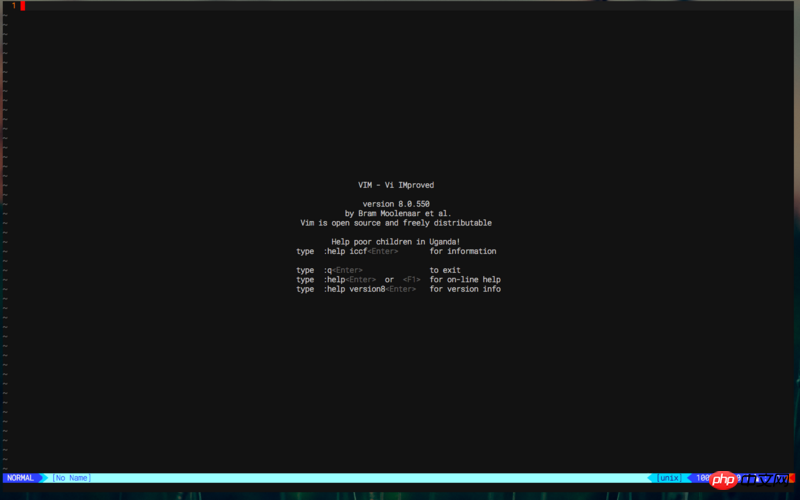Click the 'version 8.0.550' line

point(396,204)
